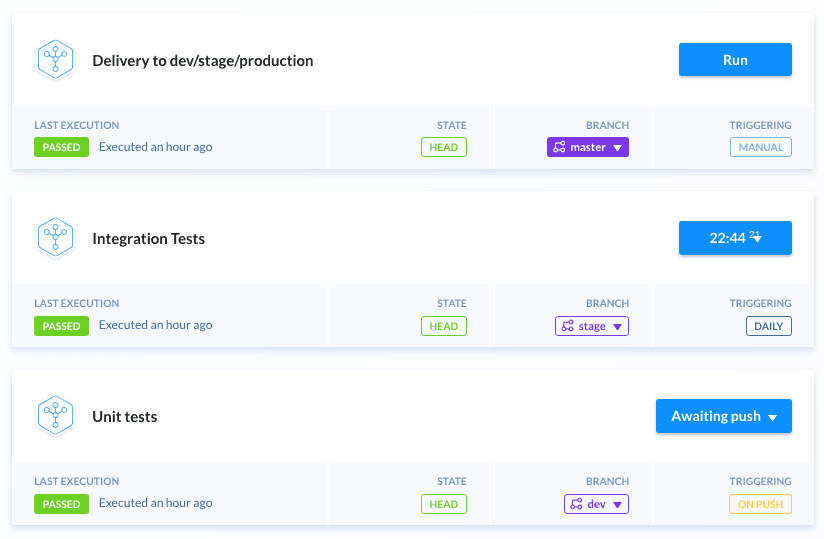
Task: Click the PASSED status badge for Unit tests
Action: click(x=61, y=504)
